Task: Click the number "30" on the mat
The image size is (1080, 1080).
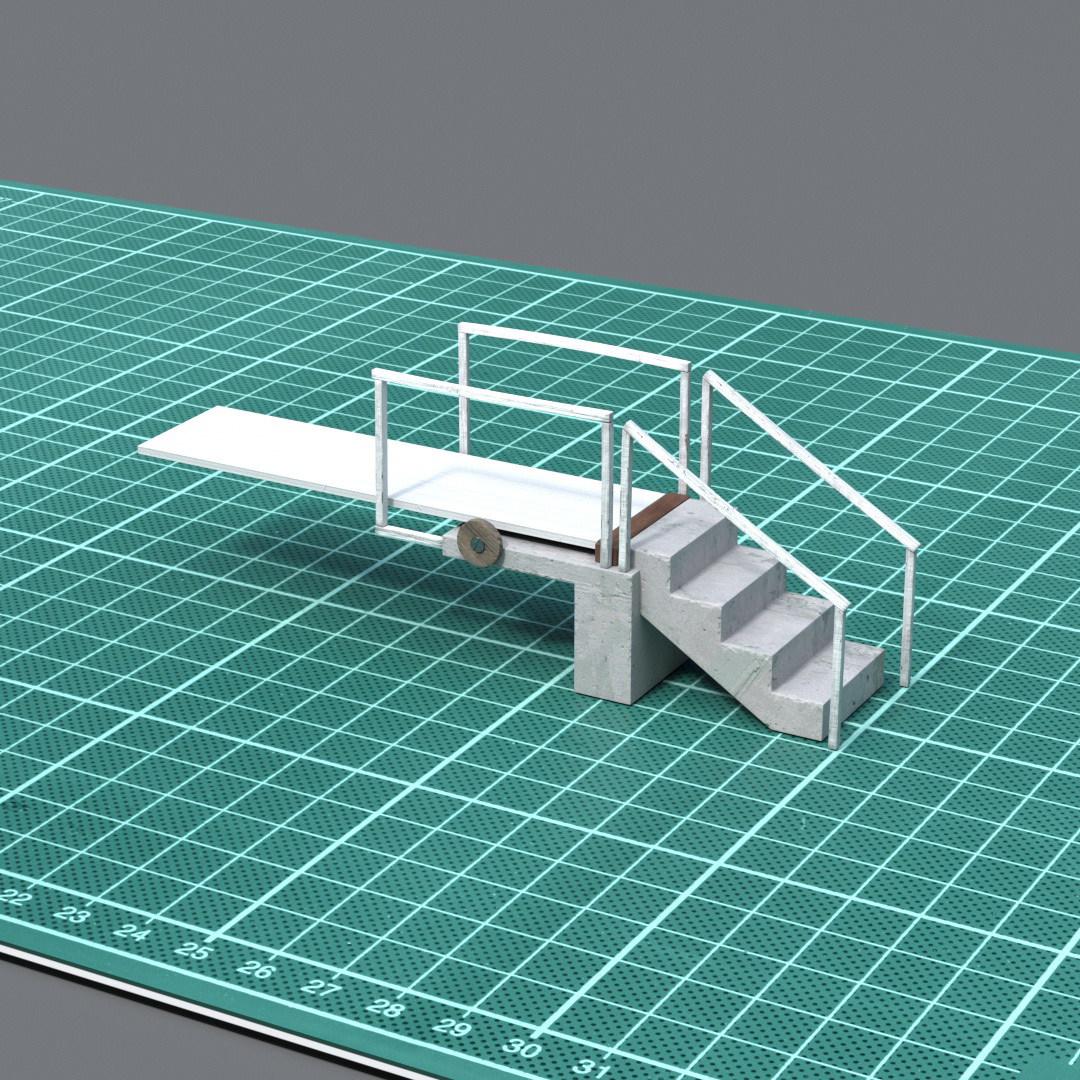Action: tap(521, 1049)
